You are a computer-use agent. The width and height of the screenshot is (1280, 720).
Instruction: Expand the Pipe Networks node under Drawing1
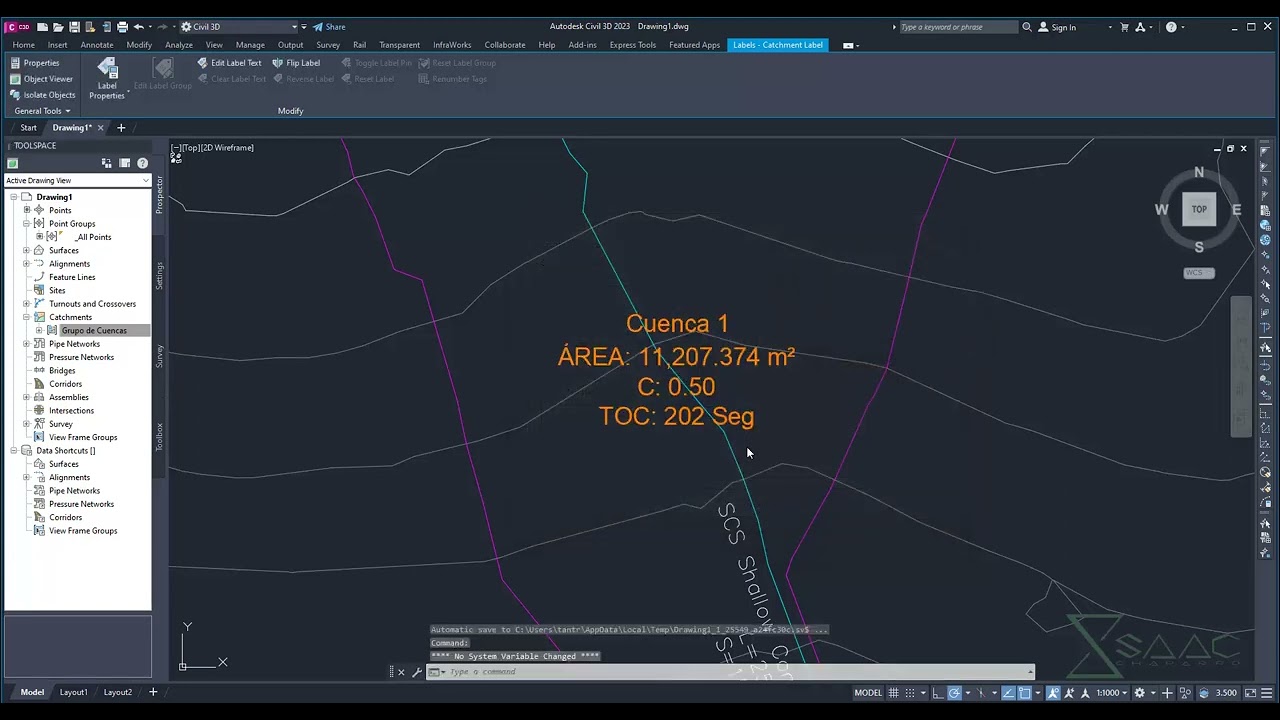27,344
